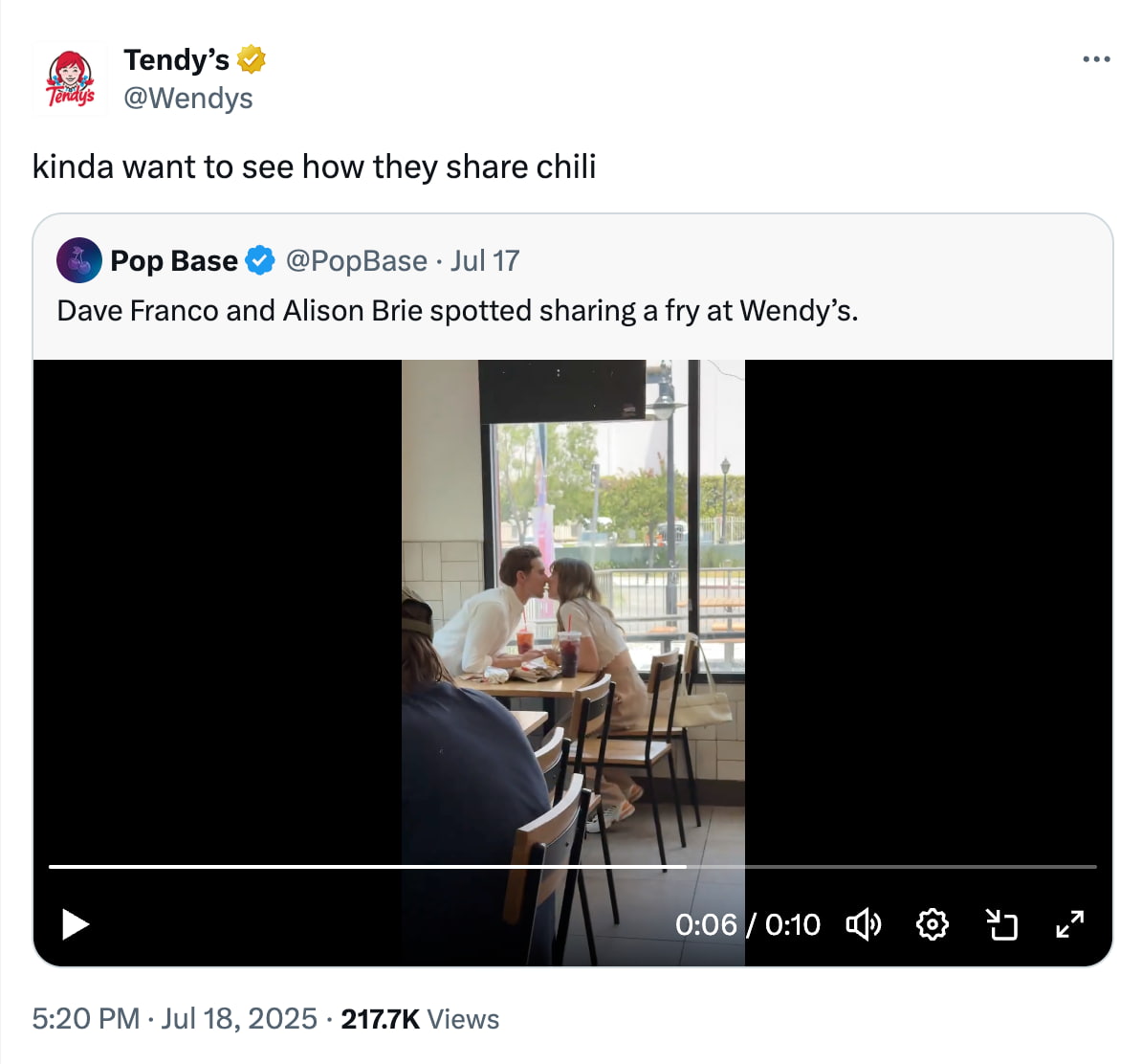
Task: Enable picture-in-picture mode
Action: coord(1001,924)
